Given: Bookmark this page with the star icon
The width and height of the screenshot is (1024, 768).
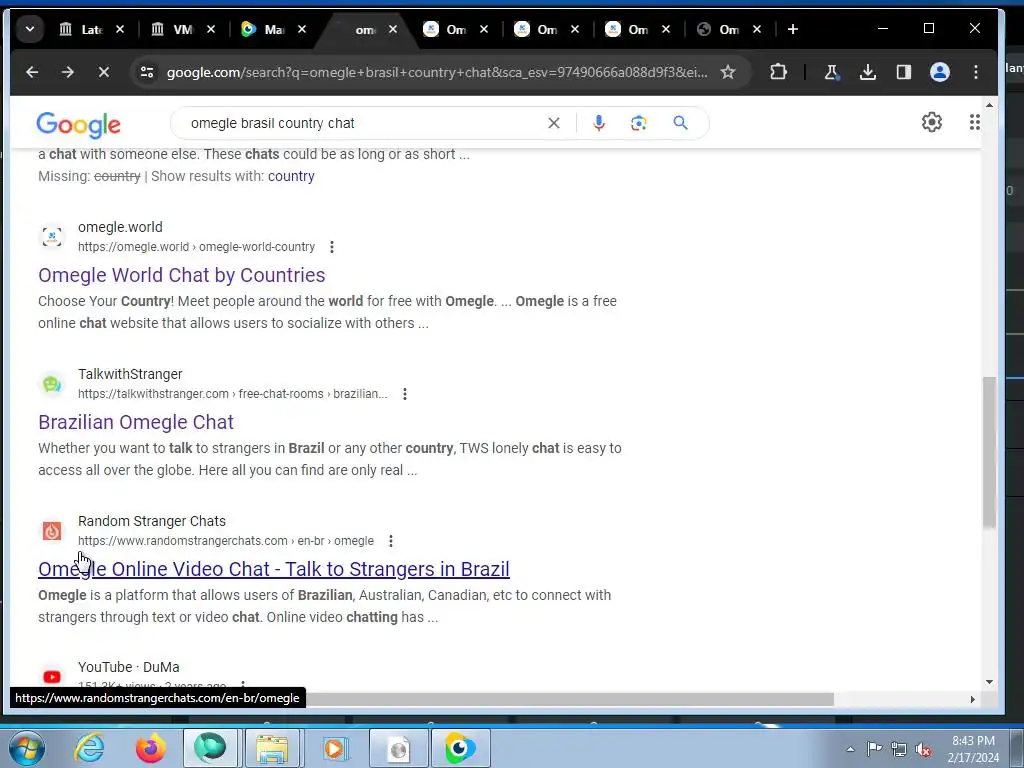Looking at the screenshot, I should point(728,72).
